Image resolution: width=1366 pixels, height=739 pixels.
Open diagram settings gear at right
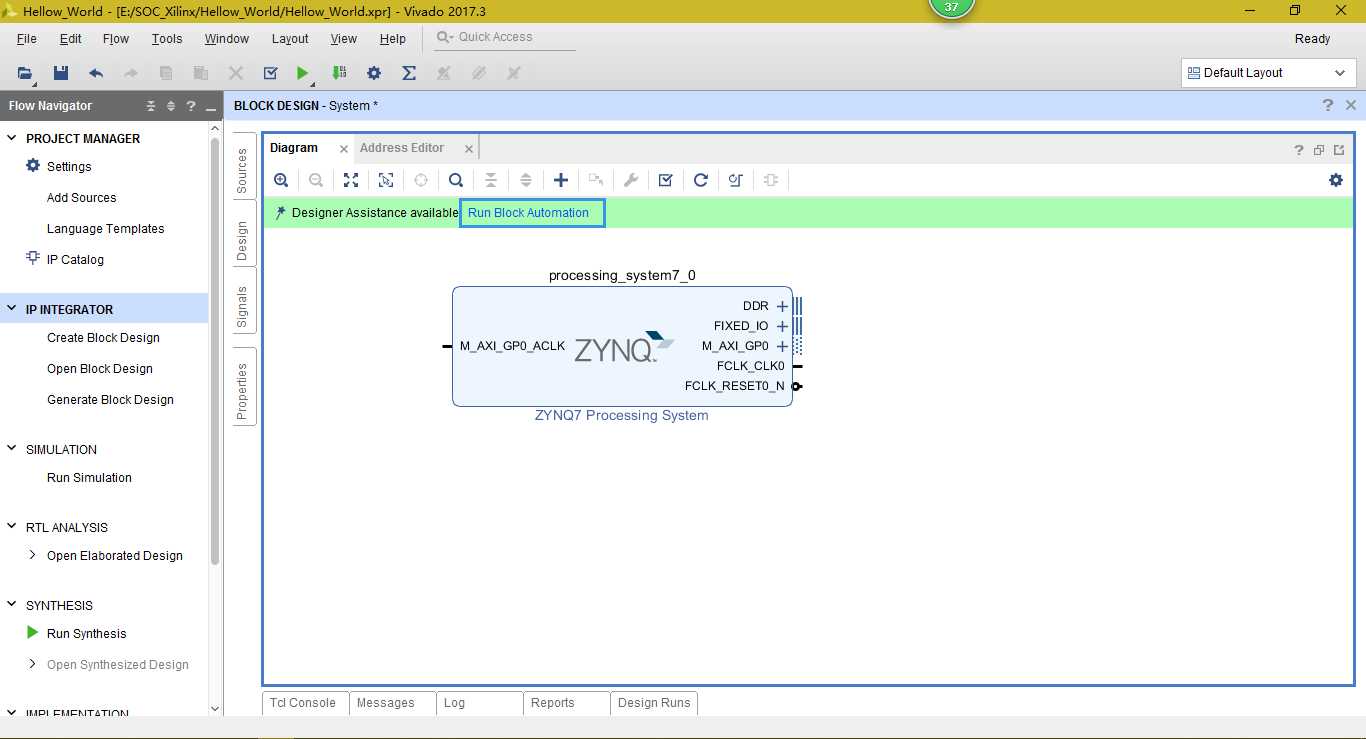tap(1336, 180)
